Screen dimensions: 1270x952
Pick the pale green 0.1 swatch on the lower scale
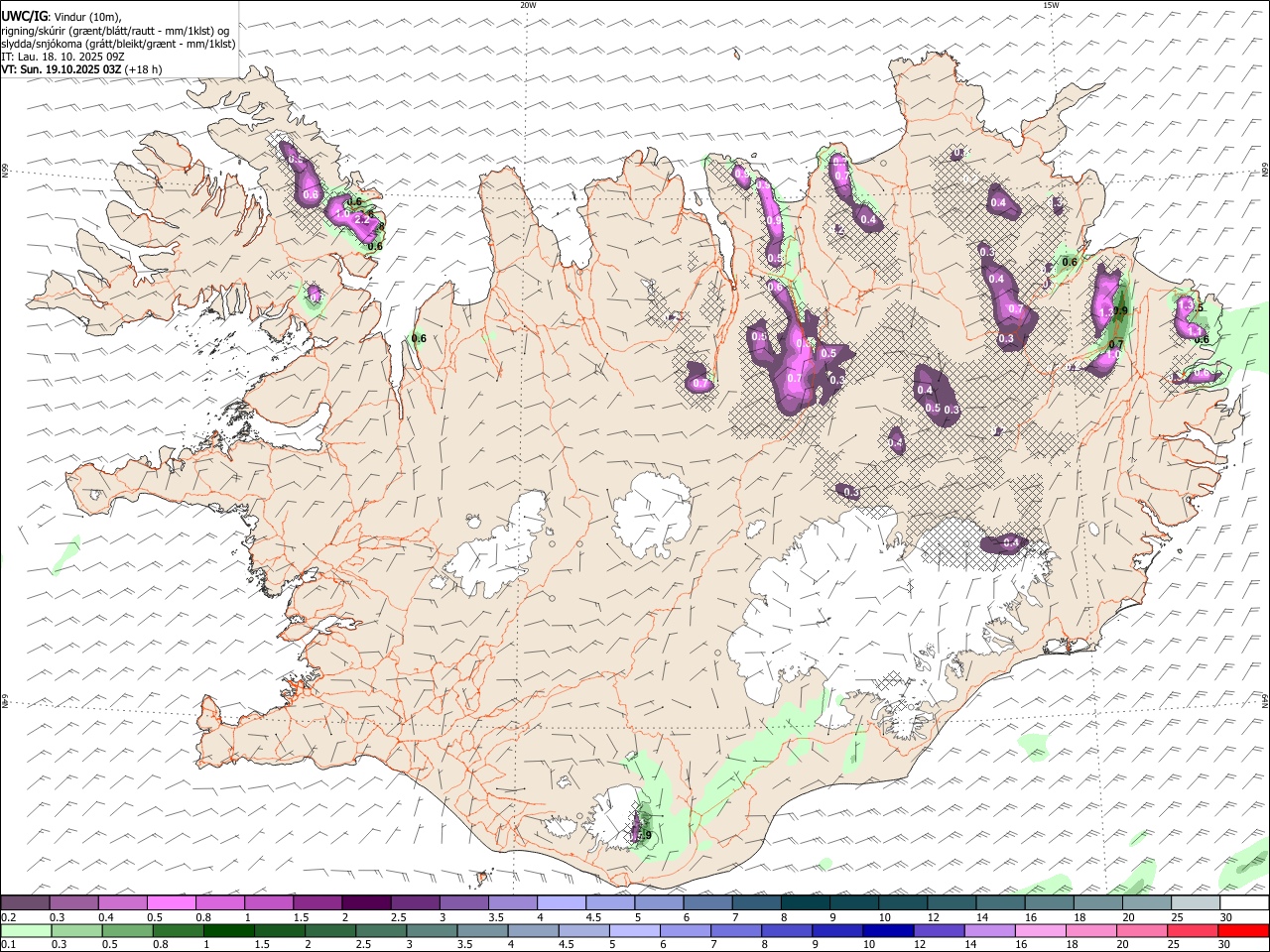click(26, 931)
